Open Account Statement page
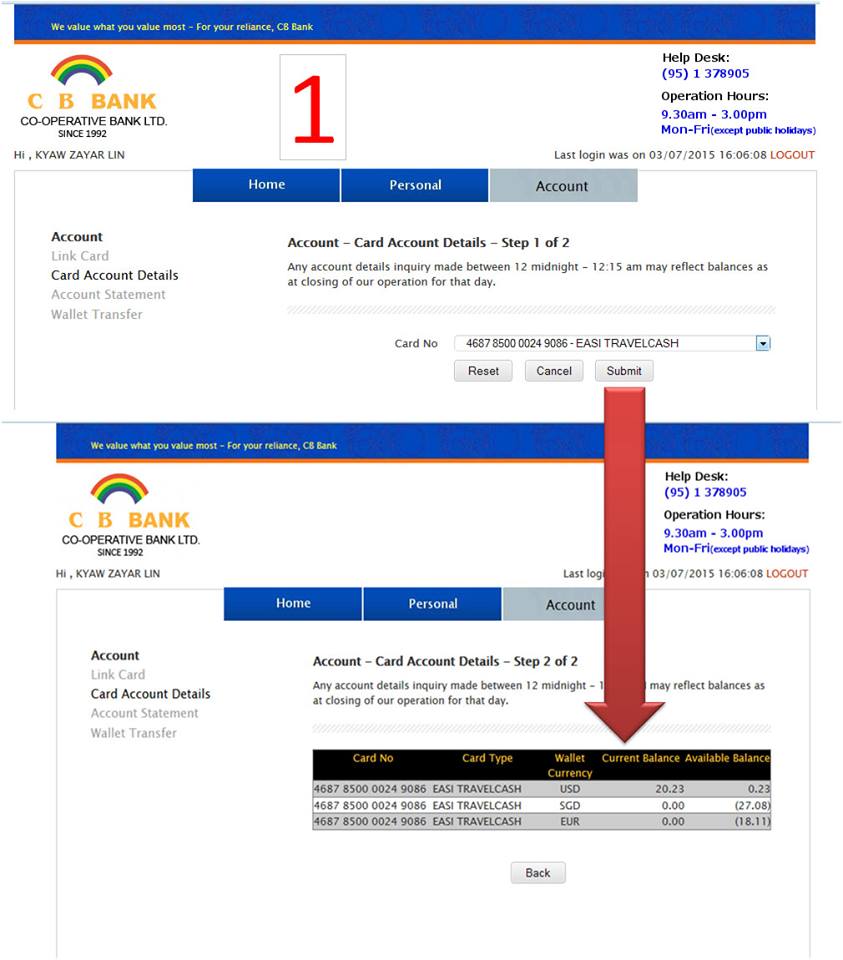The height and width of the screenshot is (960, 843). [108, 294]
